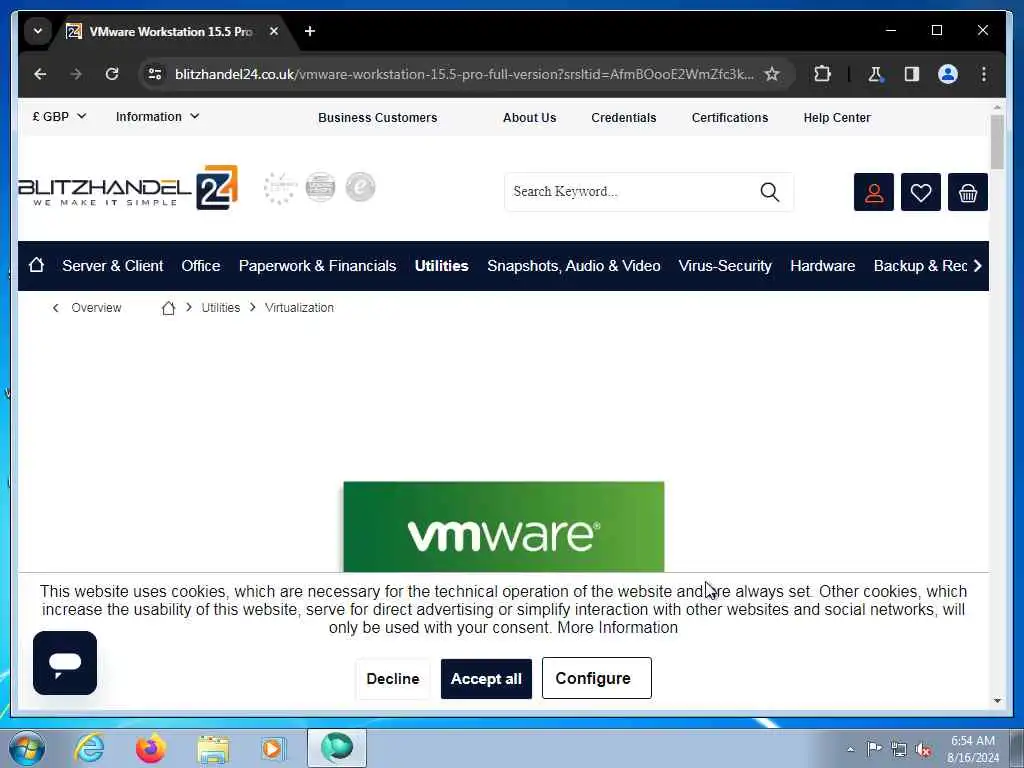Launch Firefox from the taskbar
Viewport: 1024px width, 768px height.
[x=151, y=748]
